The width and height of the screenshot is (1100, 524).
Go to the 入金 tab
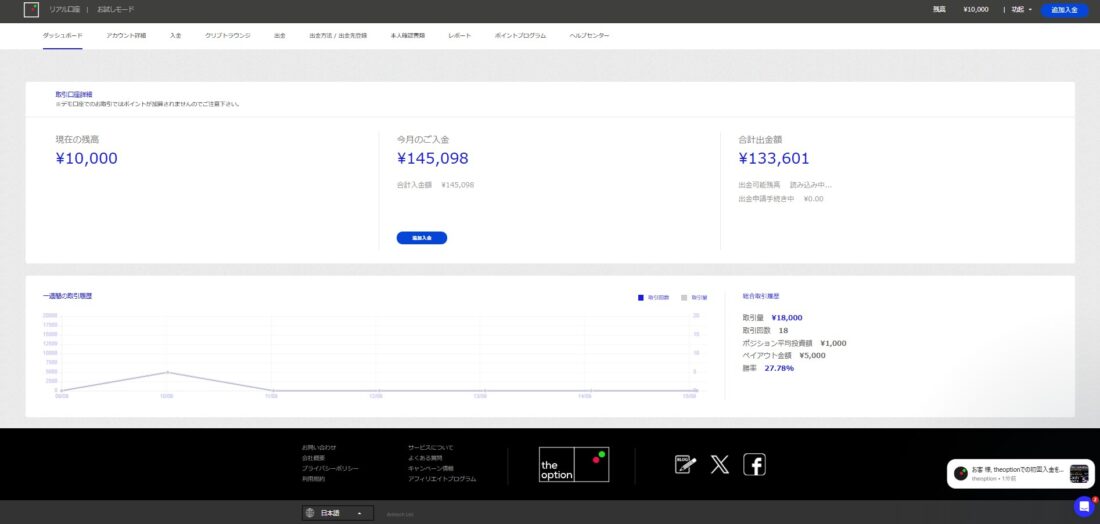pyautogui.click(x=175, y=35)
